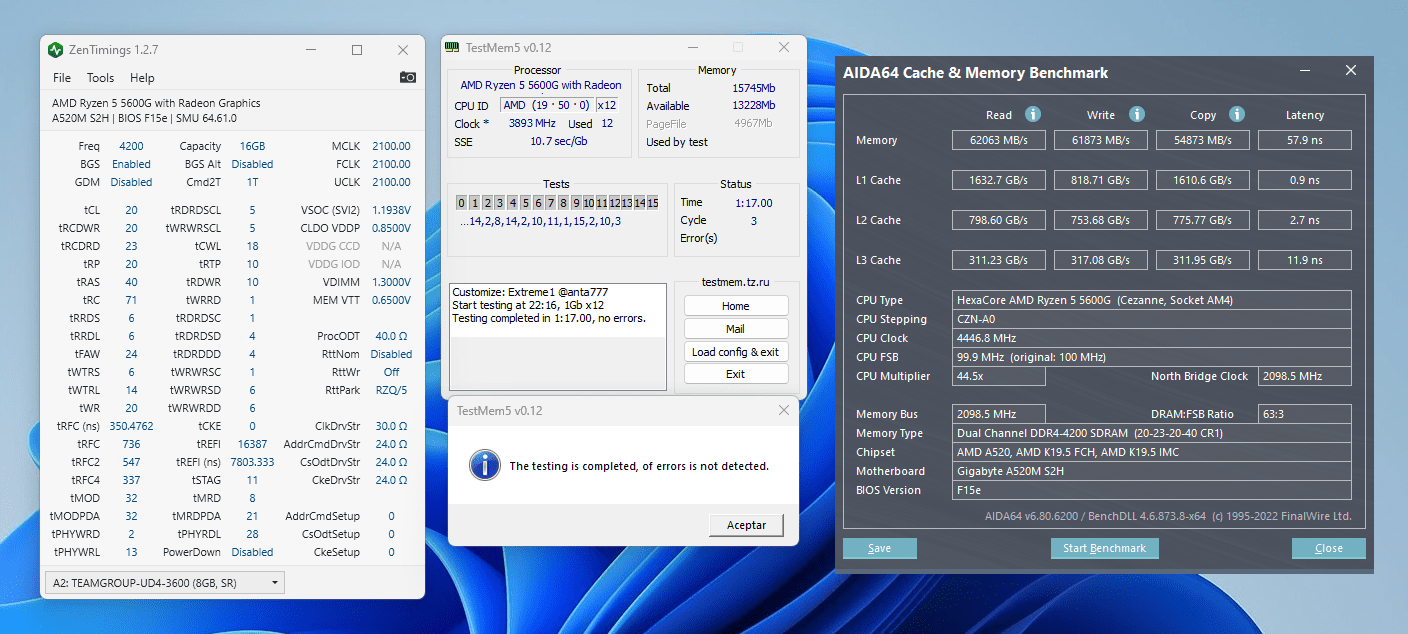Click the VSOC (SVI2) value 1.1938V
This screenshot has width=1408, height=634.
391,210
